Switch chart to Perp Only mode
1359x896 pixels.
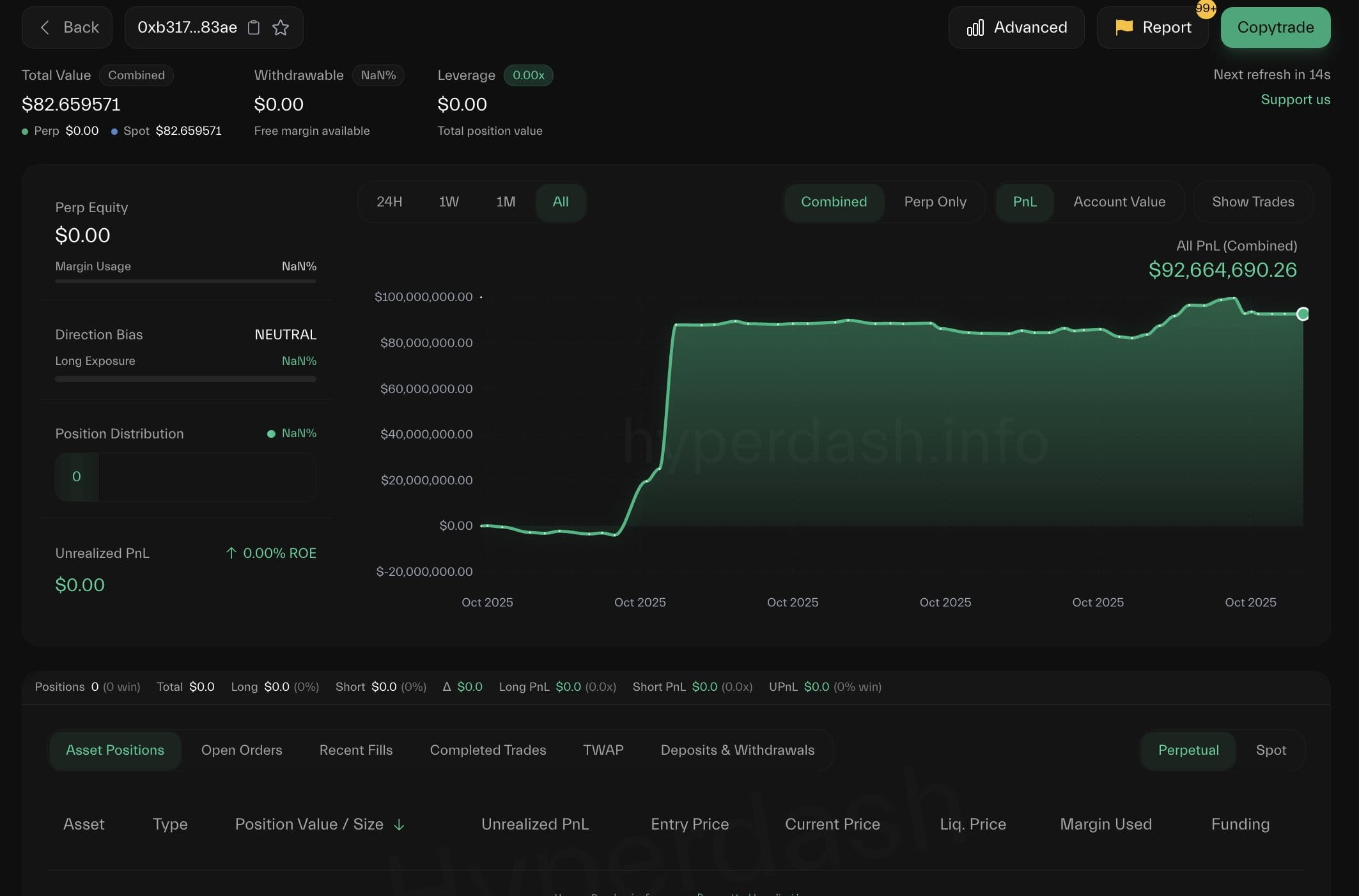click(935, 202)
